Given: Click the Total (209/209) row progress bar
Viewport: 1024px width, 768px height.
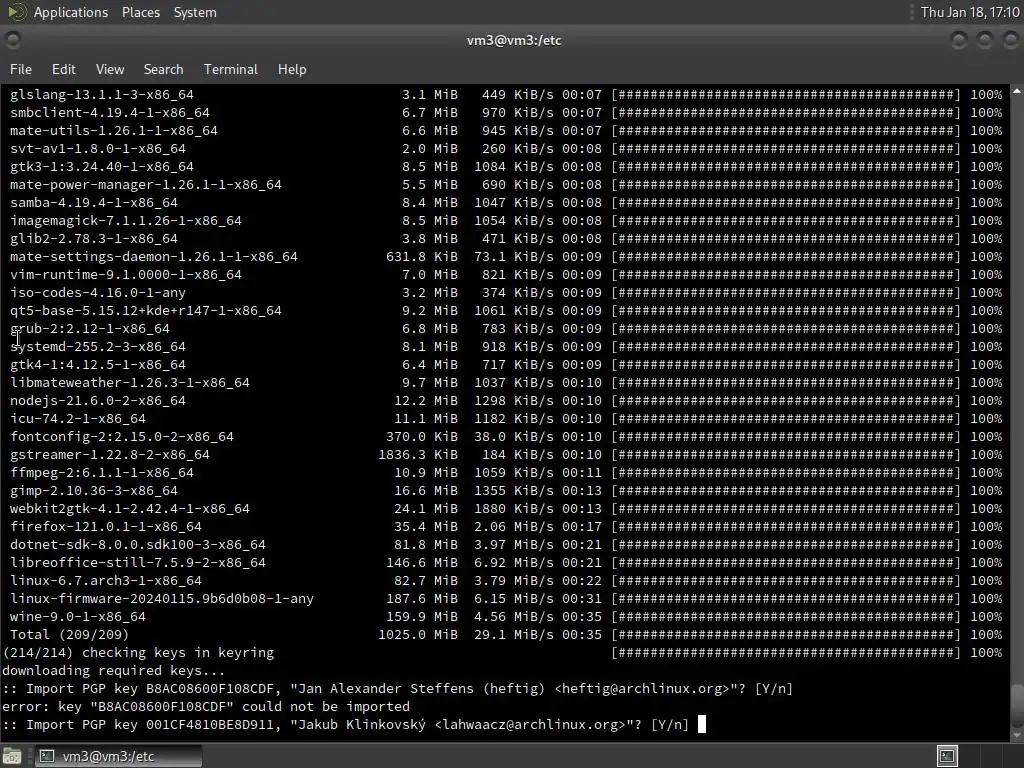Looking at the screenshot, I should coord(786,635).
